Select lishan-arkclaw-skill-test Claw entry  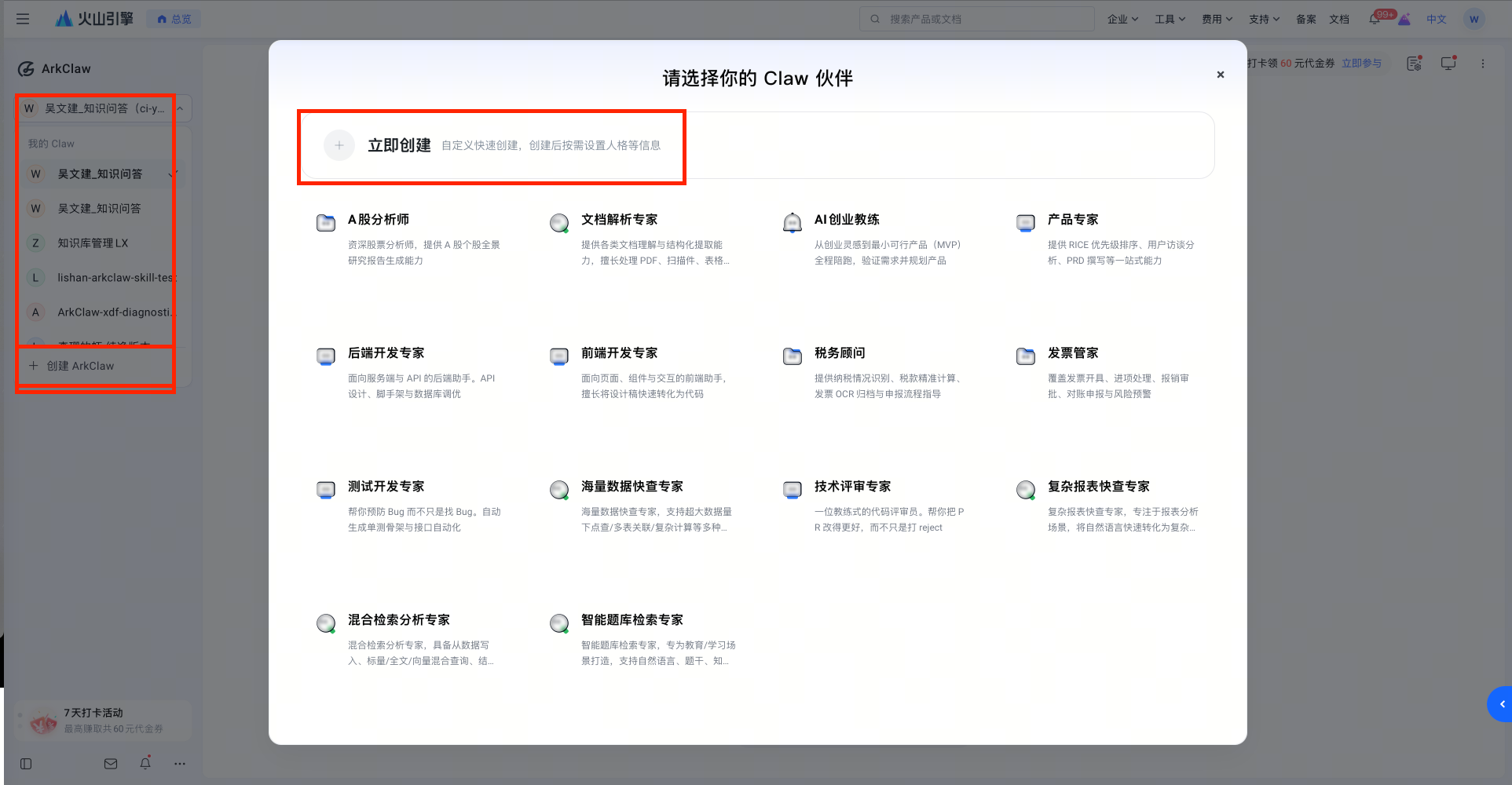click(x=101, y=278)
